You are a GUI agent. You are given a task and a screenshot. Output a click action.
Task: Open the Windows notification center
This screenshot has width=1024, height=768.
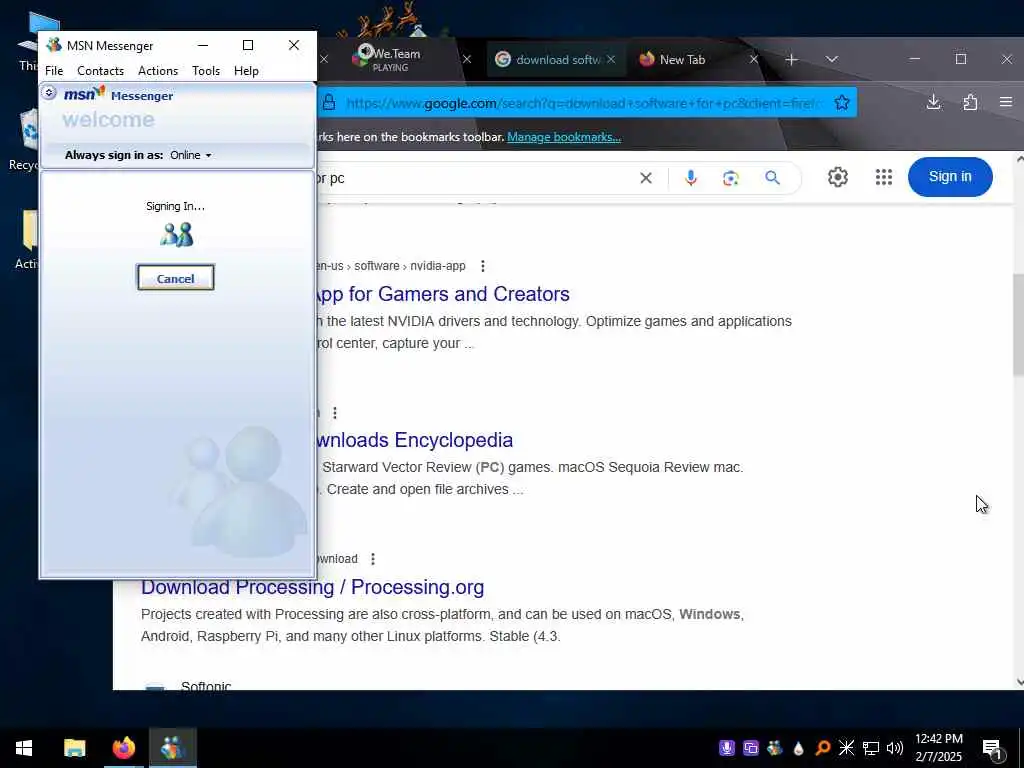click(x=993, y=749)
